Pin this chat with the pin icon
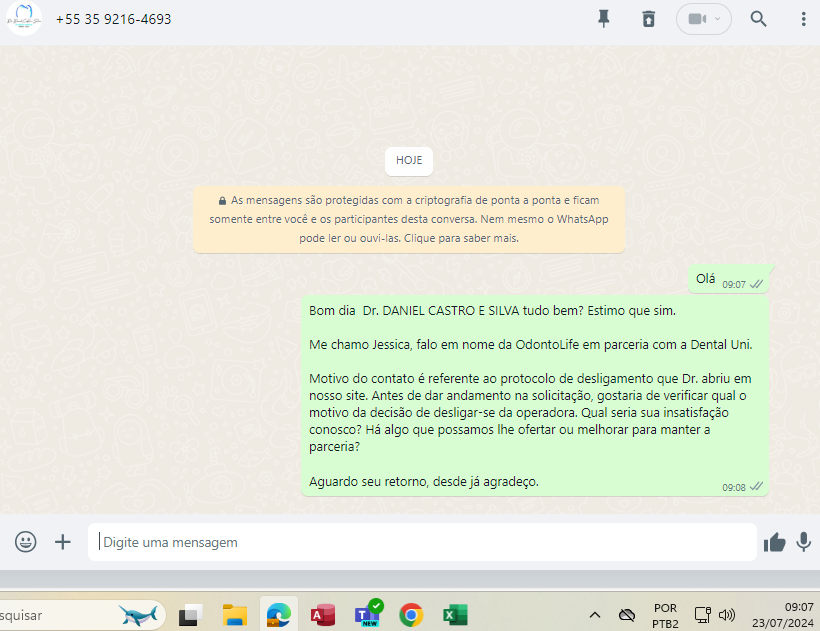 603,19
